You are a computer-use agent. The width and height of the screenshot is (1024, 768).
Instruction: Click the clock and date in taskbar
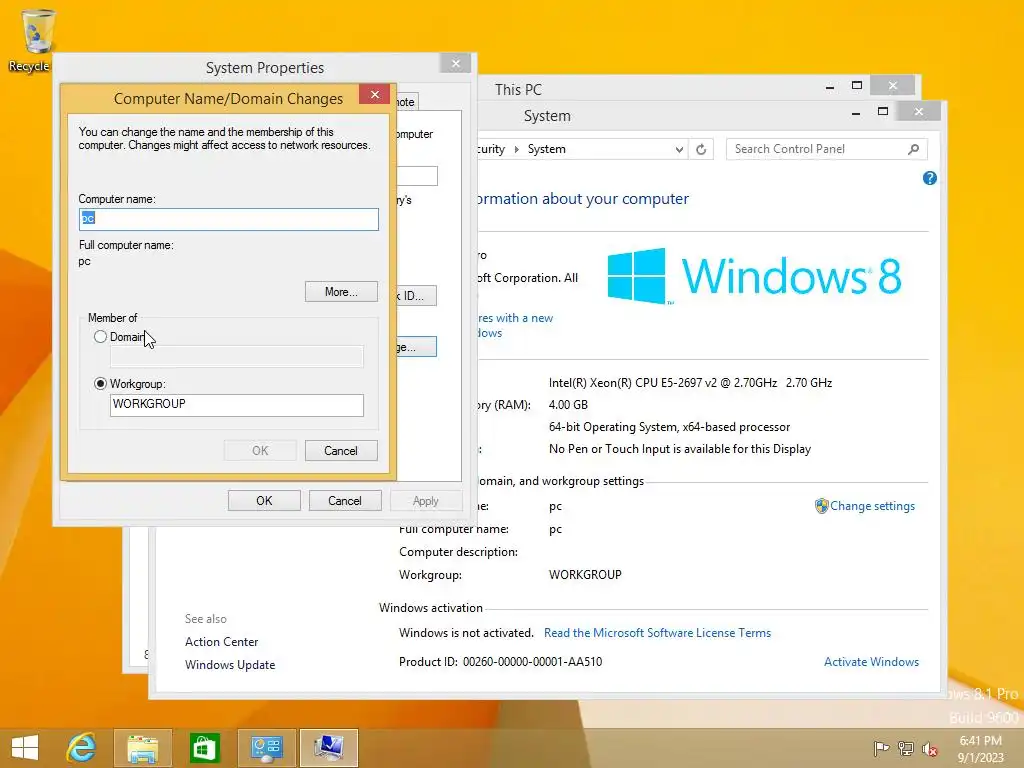[x=980, y=748]
